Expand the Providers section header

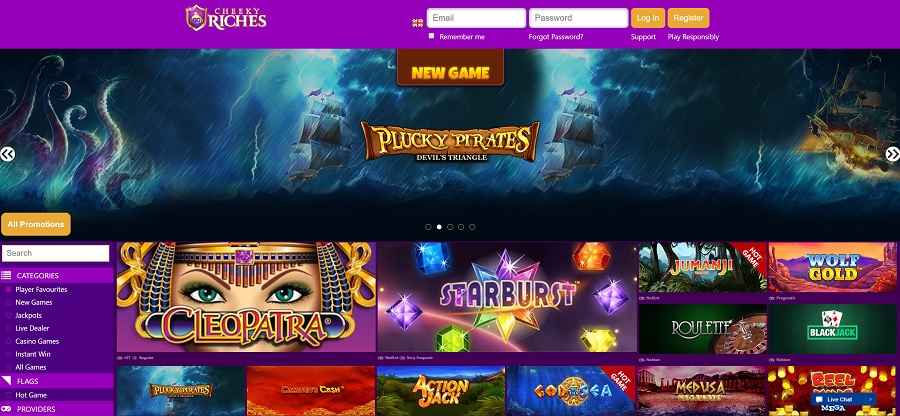click(x=57, y=409)
